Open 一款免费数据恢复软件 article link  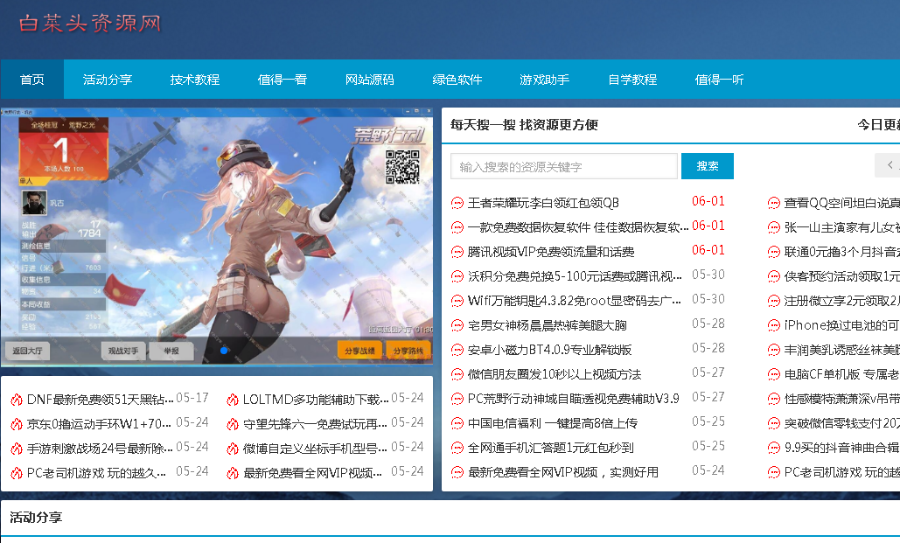577,227
